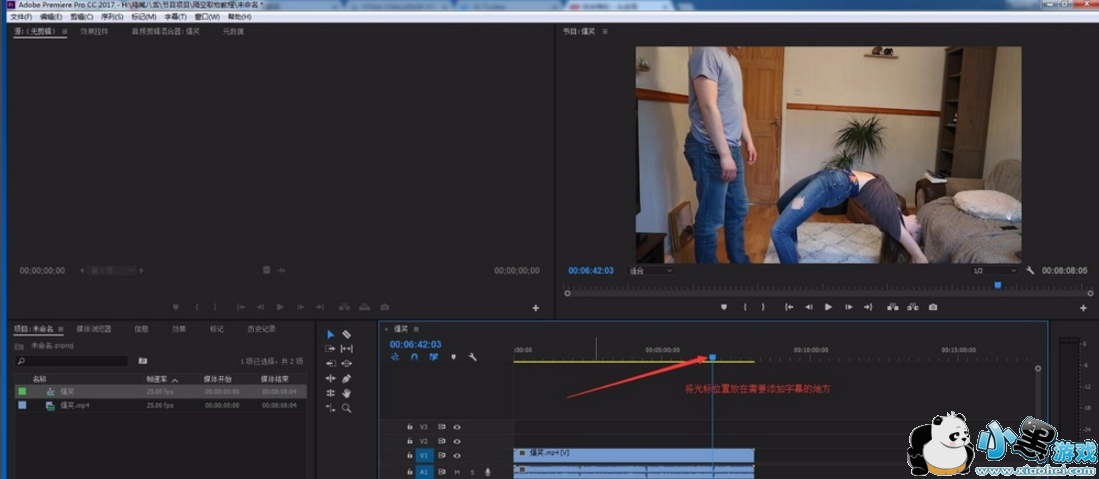Click the blue playhead on the program monitor scrubber
Viewport: 1099px width, 479px height.
click(997, 286)
